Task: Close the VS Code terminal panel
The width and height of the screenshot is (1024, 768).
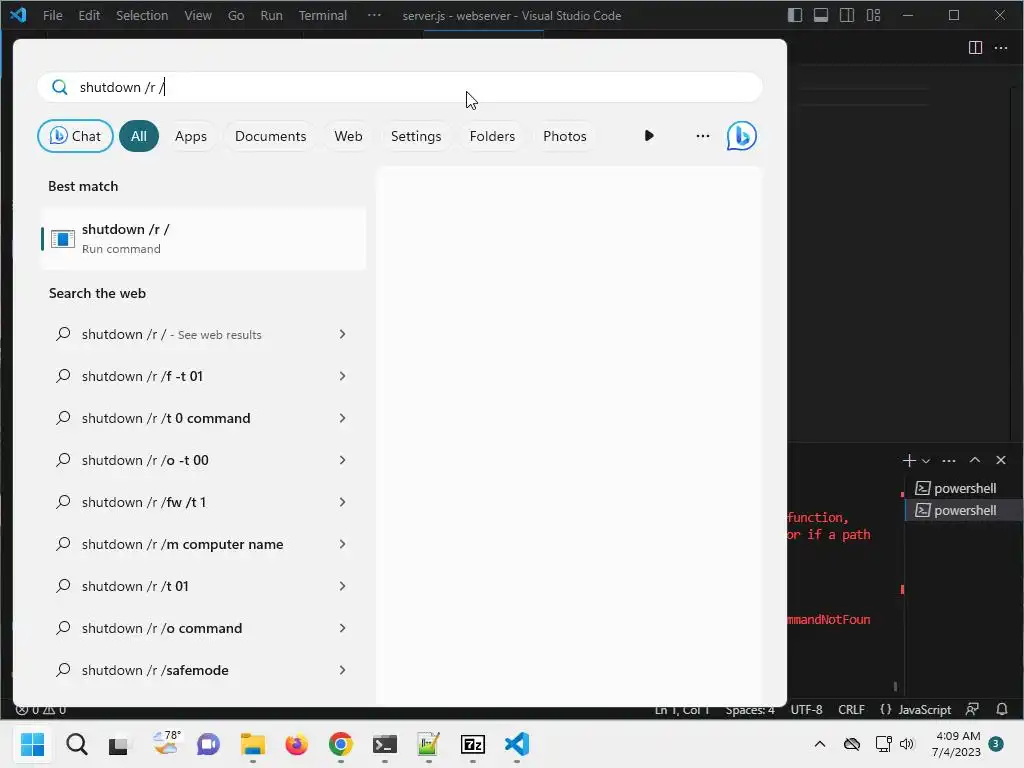Action: (x=1000, y=460)
